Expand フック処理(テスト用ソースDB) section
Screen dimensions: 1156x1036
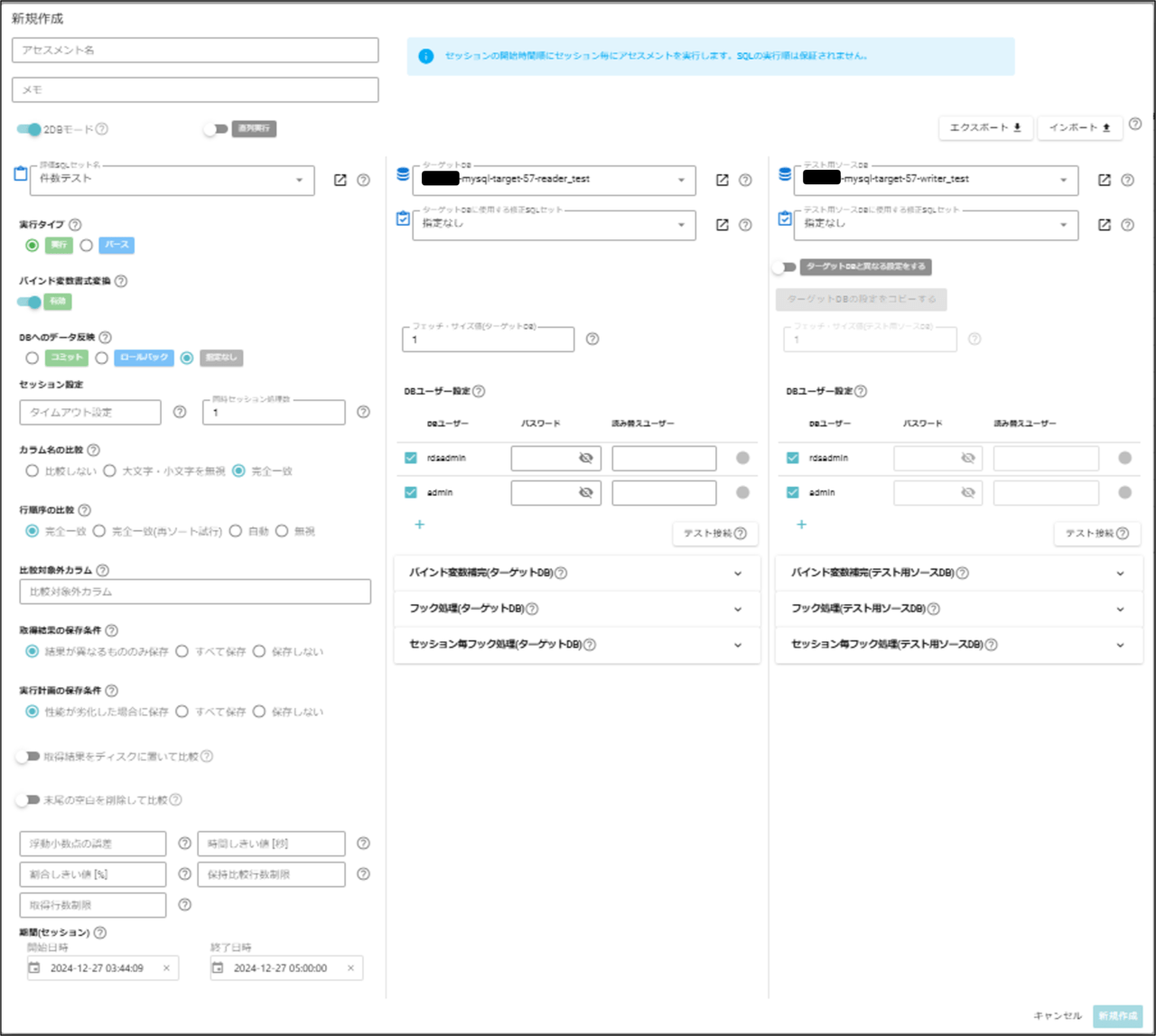click(x=959, y=609)
